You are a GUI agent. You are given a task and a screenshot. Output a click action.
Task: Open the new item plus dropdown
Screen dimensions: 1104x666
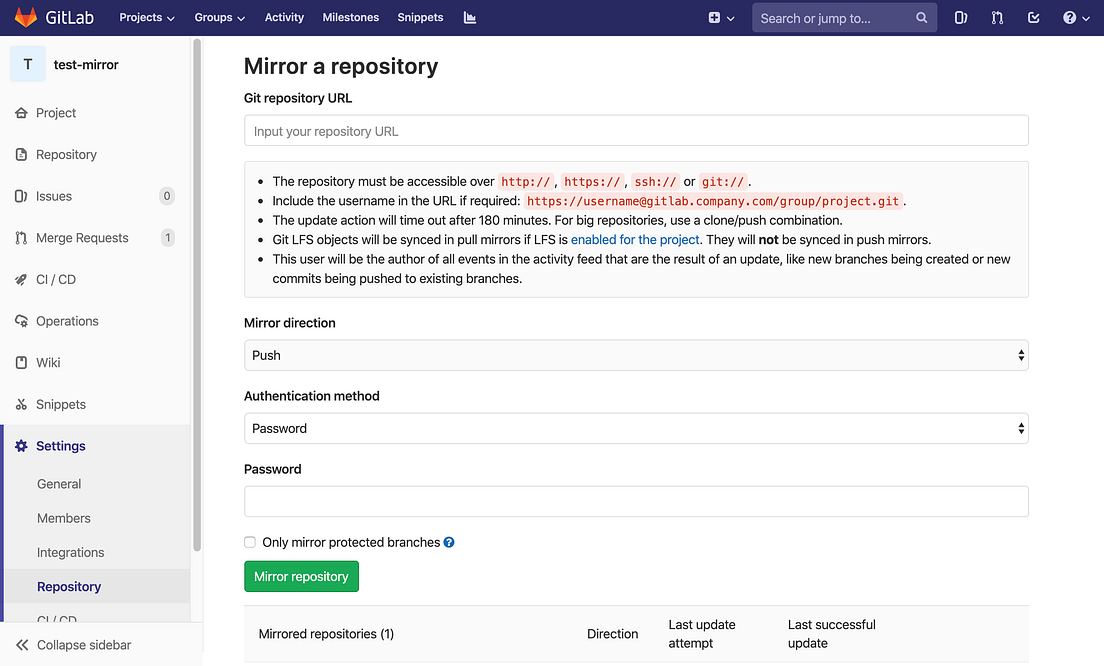[x=721, y=17]
